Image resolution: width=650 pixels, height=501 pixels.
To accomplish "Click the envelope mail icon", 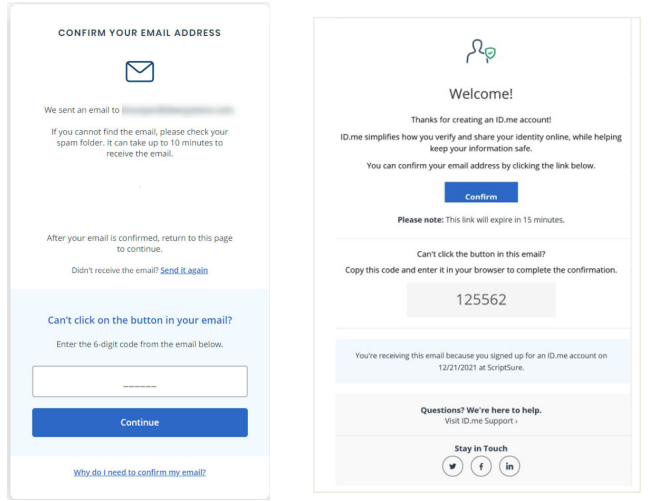I will pyautogui.click(x=139, y=72).
